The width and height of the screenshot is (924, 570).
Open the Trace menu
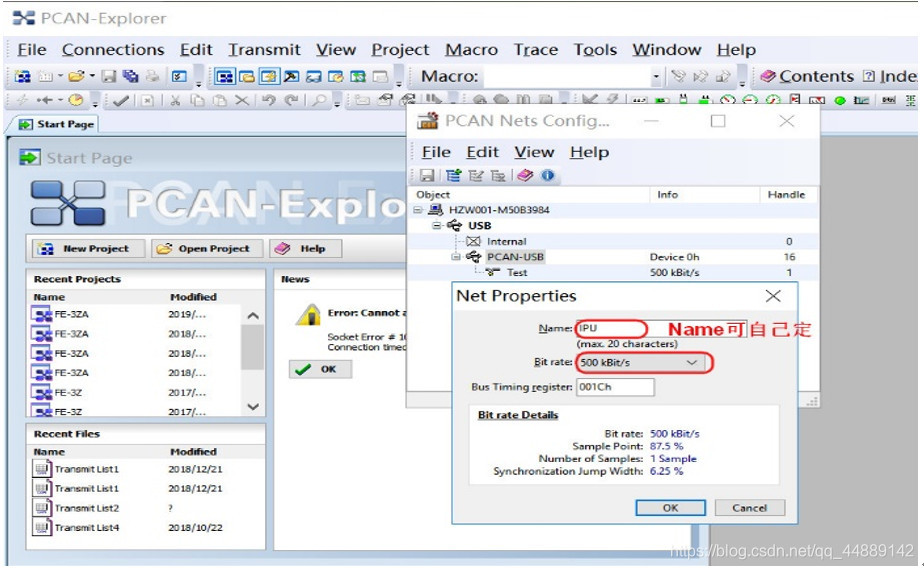point(536,50)
